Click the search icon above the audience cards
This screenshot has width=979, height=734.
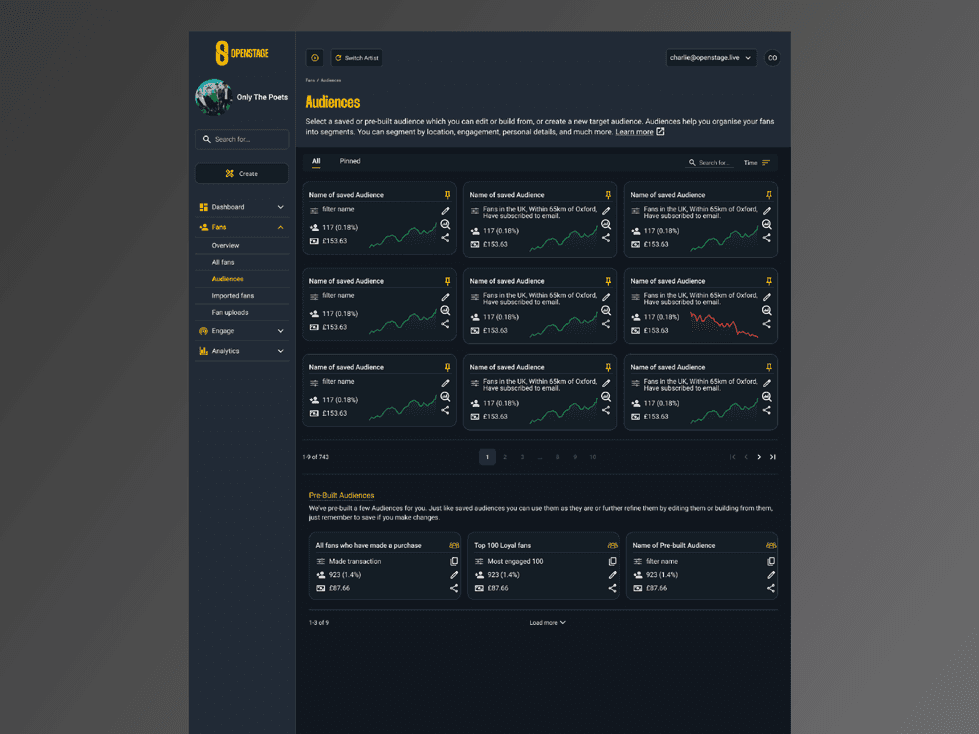(x=692, y=161)
